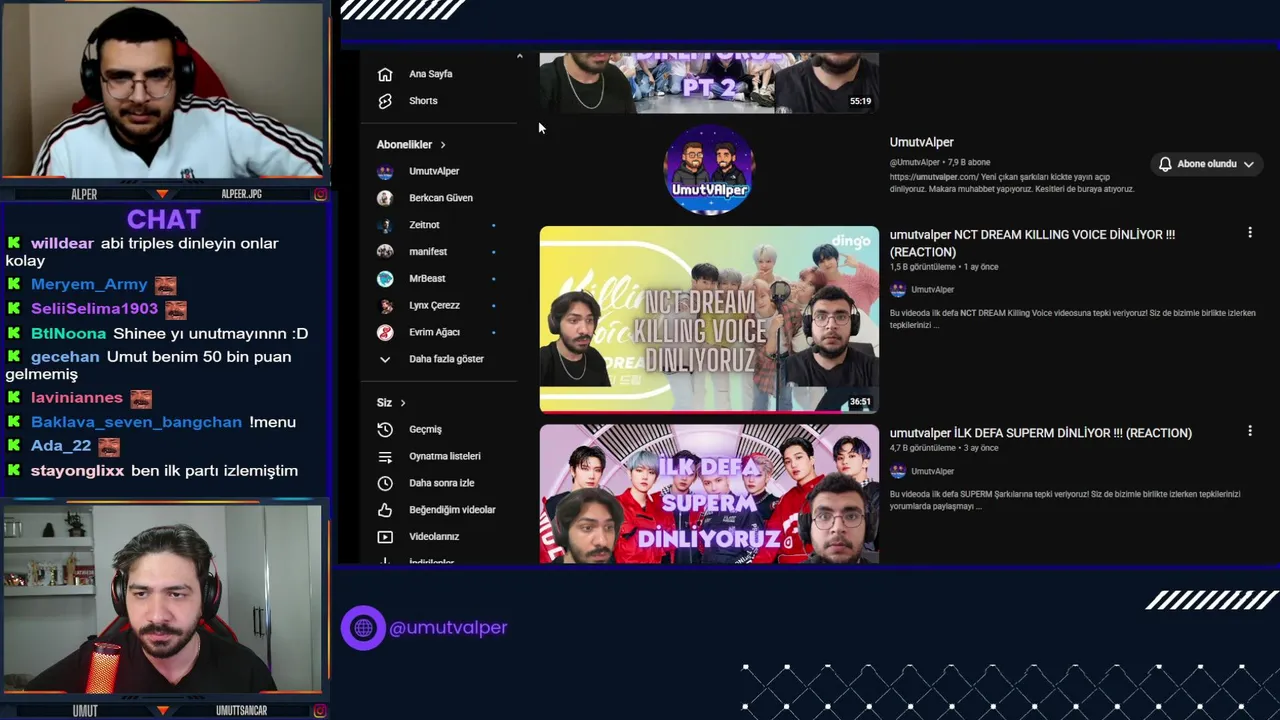The image size is (1280, 720).
Task: Click username laviniannes in chat
Action: click(x=76, y=398)
